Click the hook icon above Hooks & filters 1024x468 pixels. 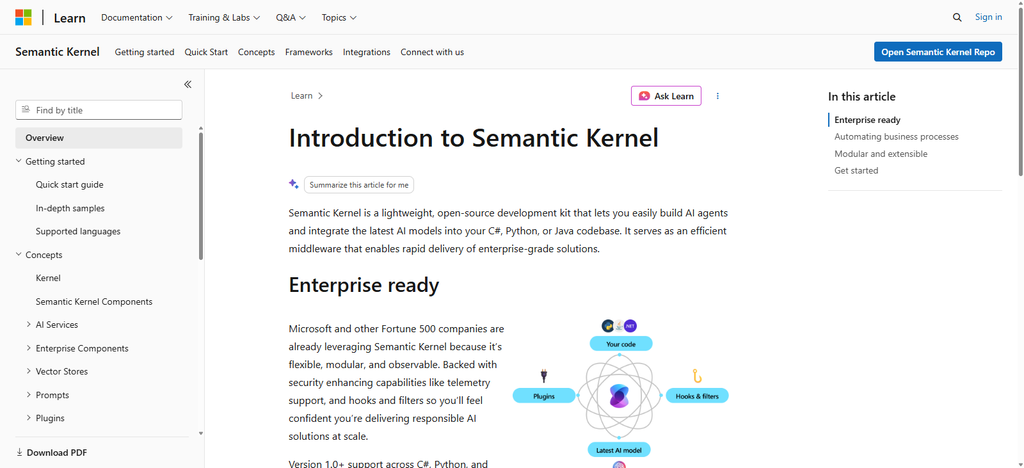coord(696,376)
